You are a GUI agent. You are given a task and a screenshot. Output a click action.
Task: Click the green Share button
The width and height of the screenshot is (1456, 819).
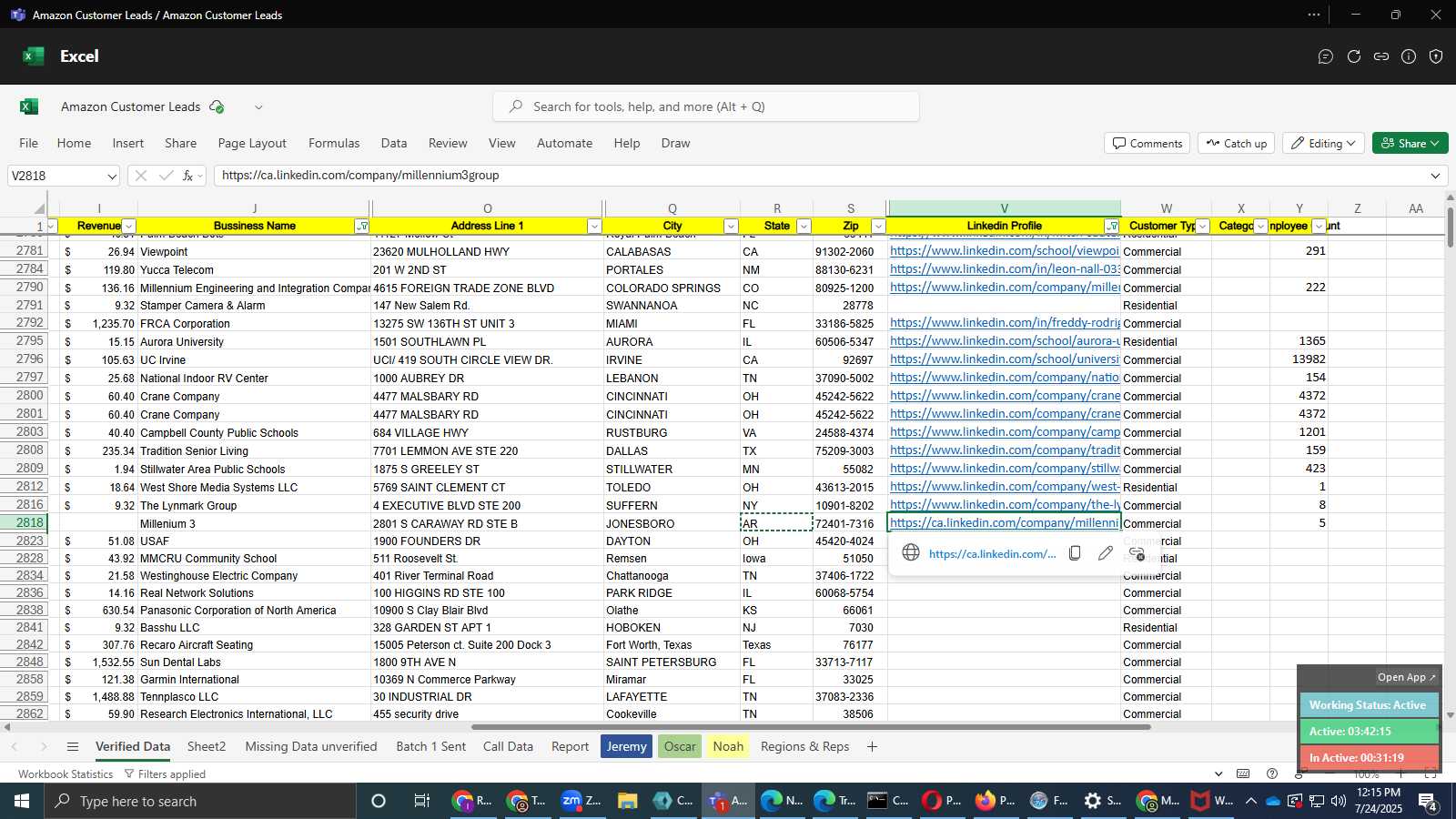(1410, 143)
